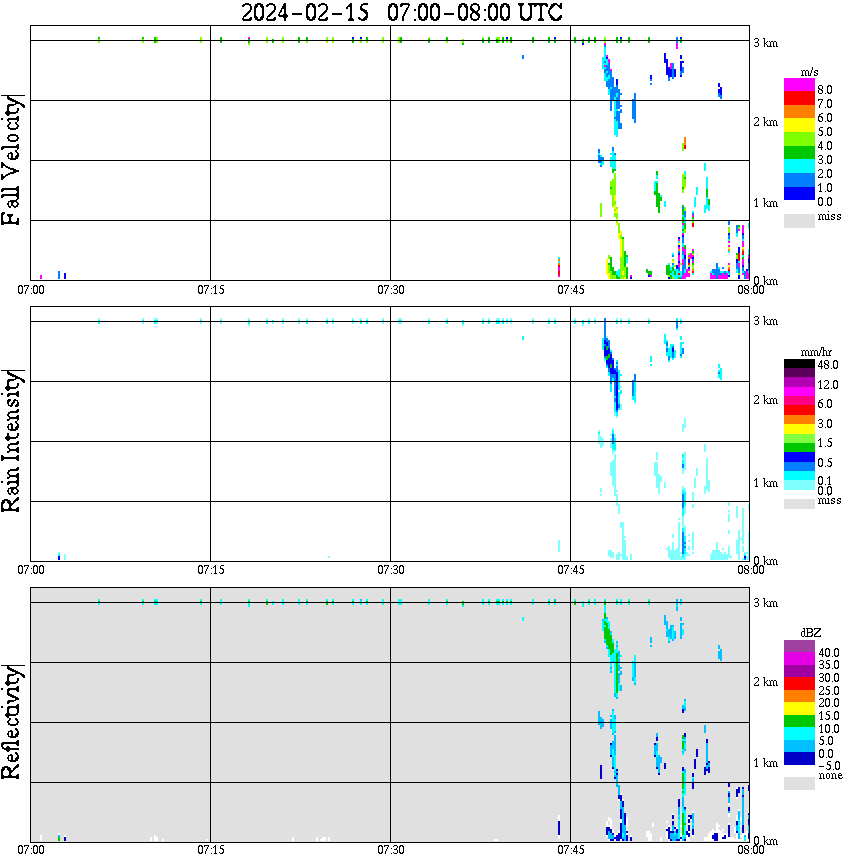The height and width of the screenshot is (868, 850).
Task: Click 48.0 value in mm/hr legend
Action: 828,365
